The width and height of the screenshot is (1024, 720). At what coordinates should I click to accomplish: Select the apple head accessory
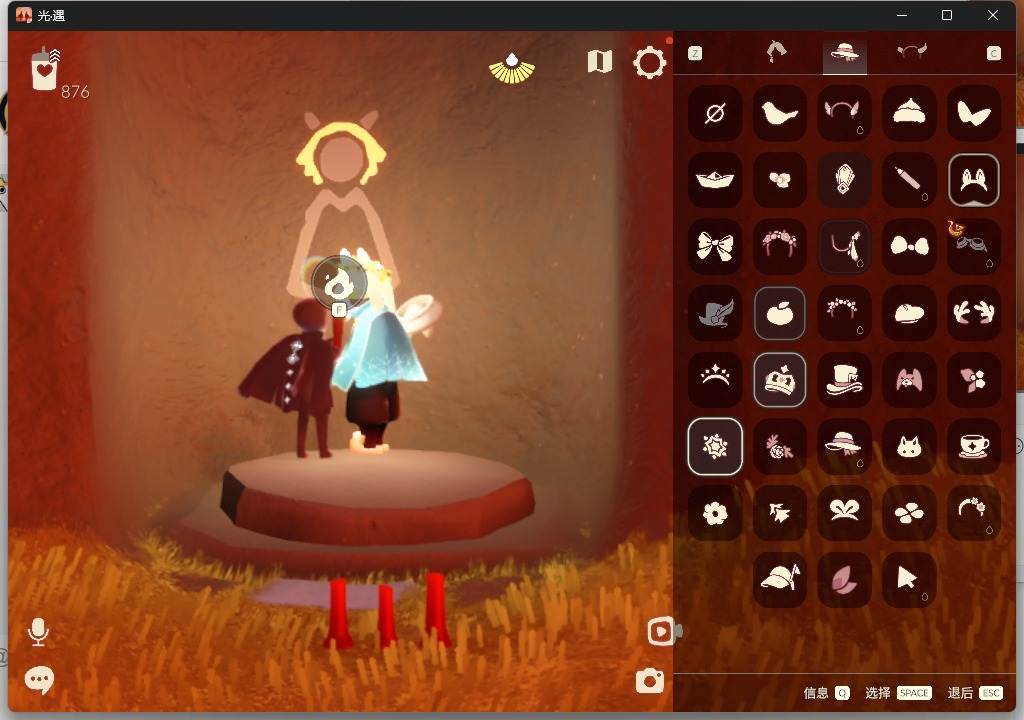click(780, 314)
